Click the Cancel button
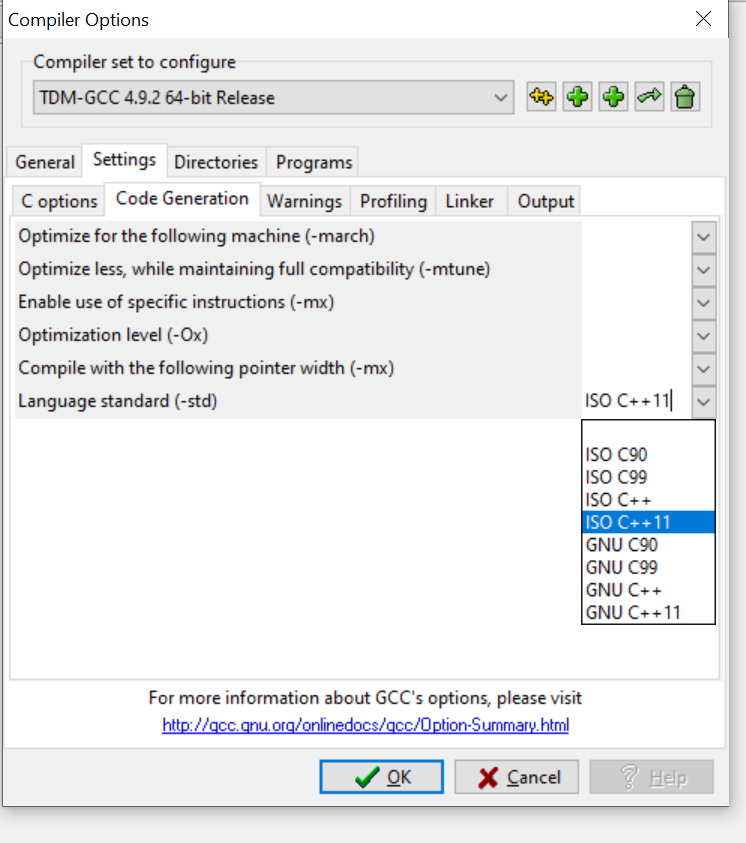Screen dimensions: 746x843 click(517, 777)
